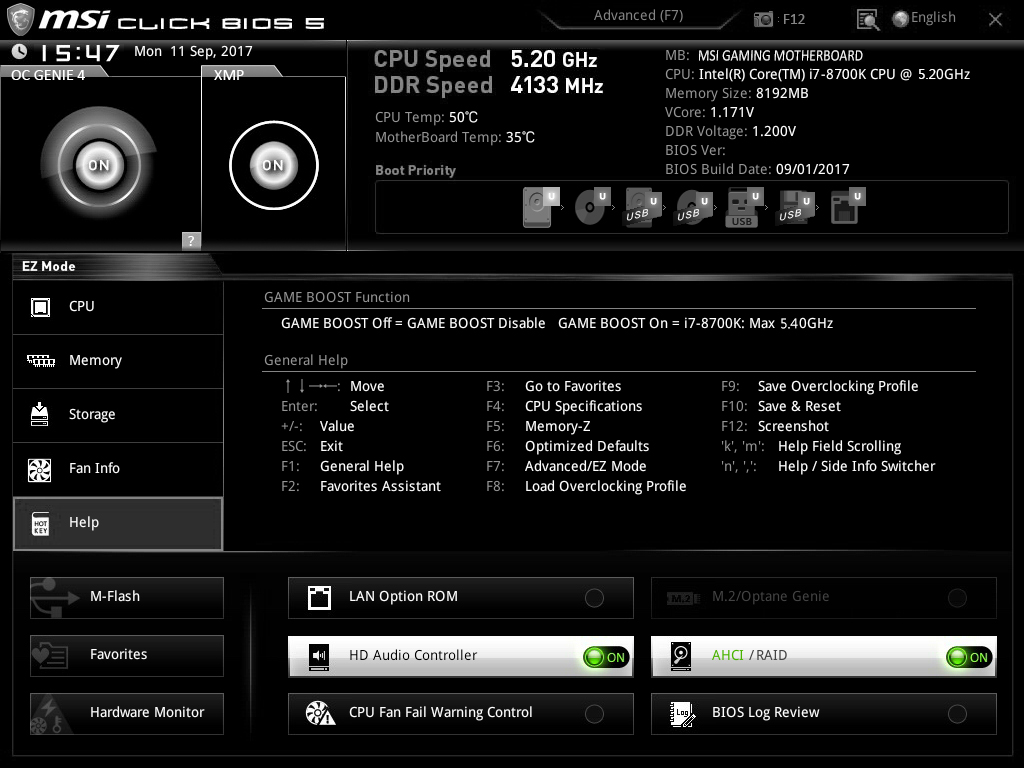The image size is (1024, 768).
Task: Click the AHCI/RAID disk icon
Action: tap(680, 656)
